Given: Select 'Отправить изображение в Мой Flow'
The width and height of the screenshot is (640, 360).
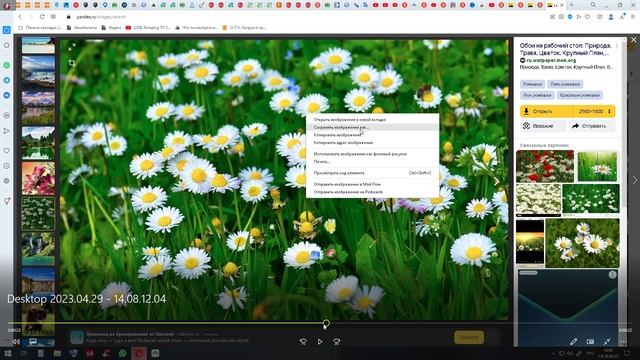Looking at the screenshot, I should tap(372, 184).
